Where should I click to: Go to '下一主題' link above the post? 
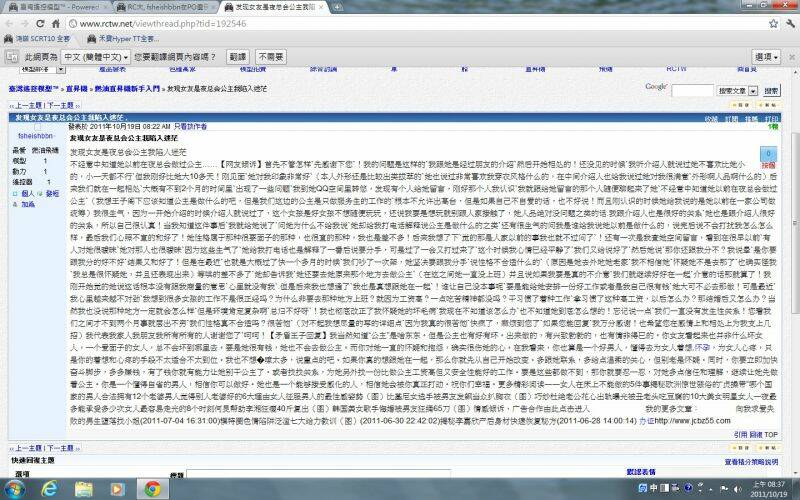[x=60, y=106]
